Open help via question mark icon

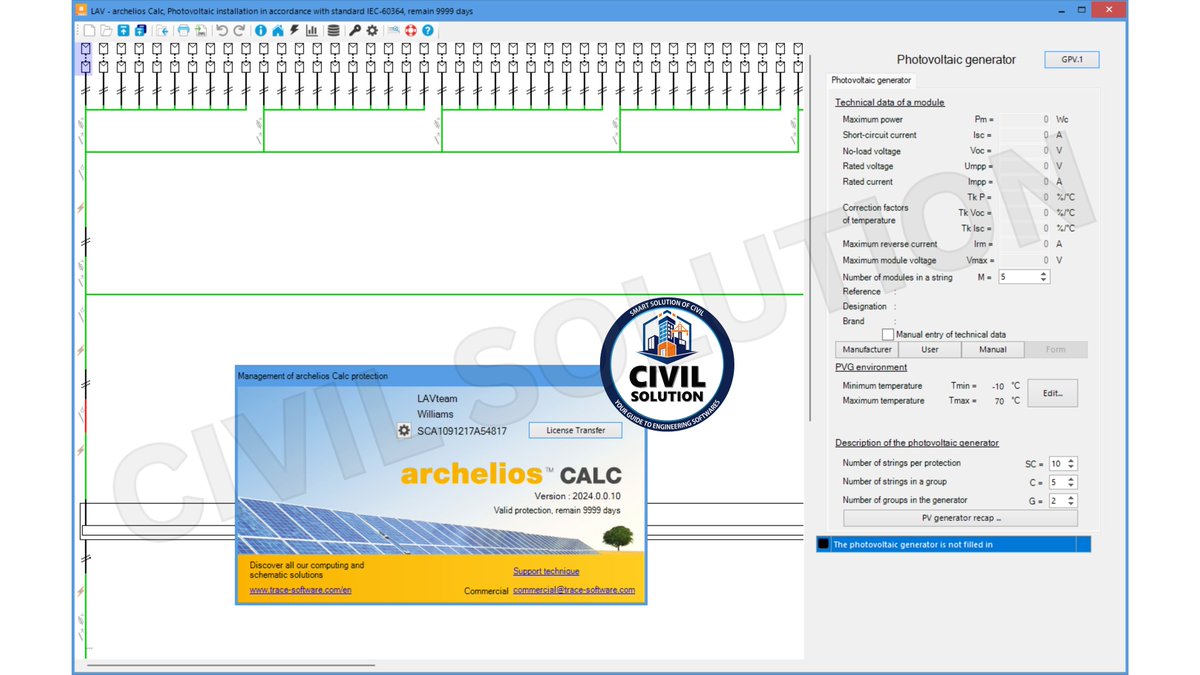tap(428, 31)
